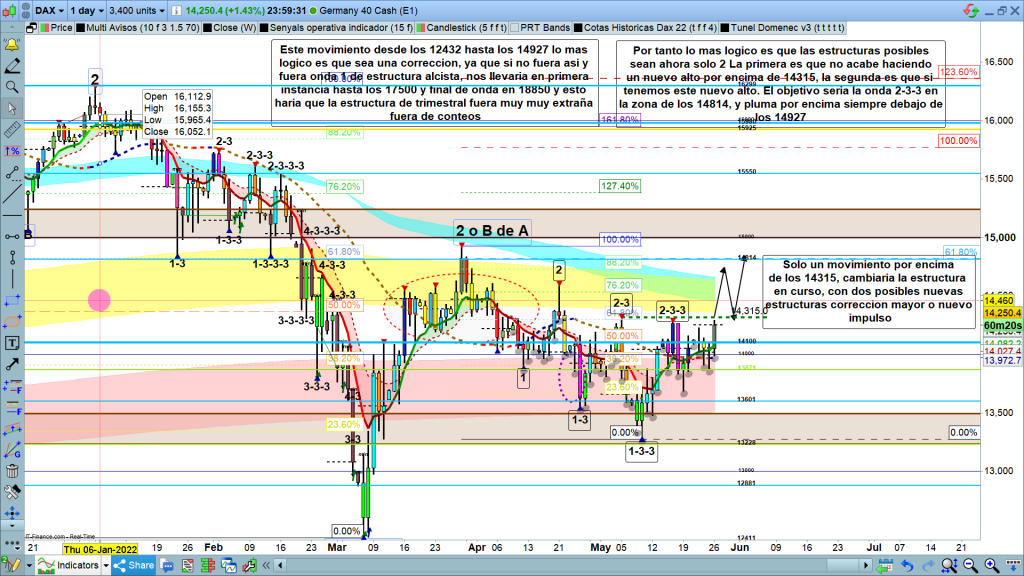This screenshot has width=1024, height=576.
Task: Toggle the Price legend color box
Action: [42, 28]
